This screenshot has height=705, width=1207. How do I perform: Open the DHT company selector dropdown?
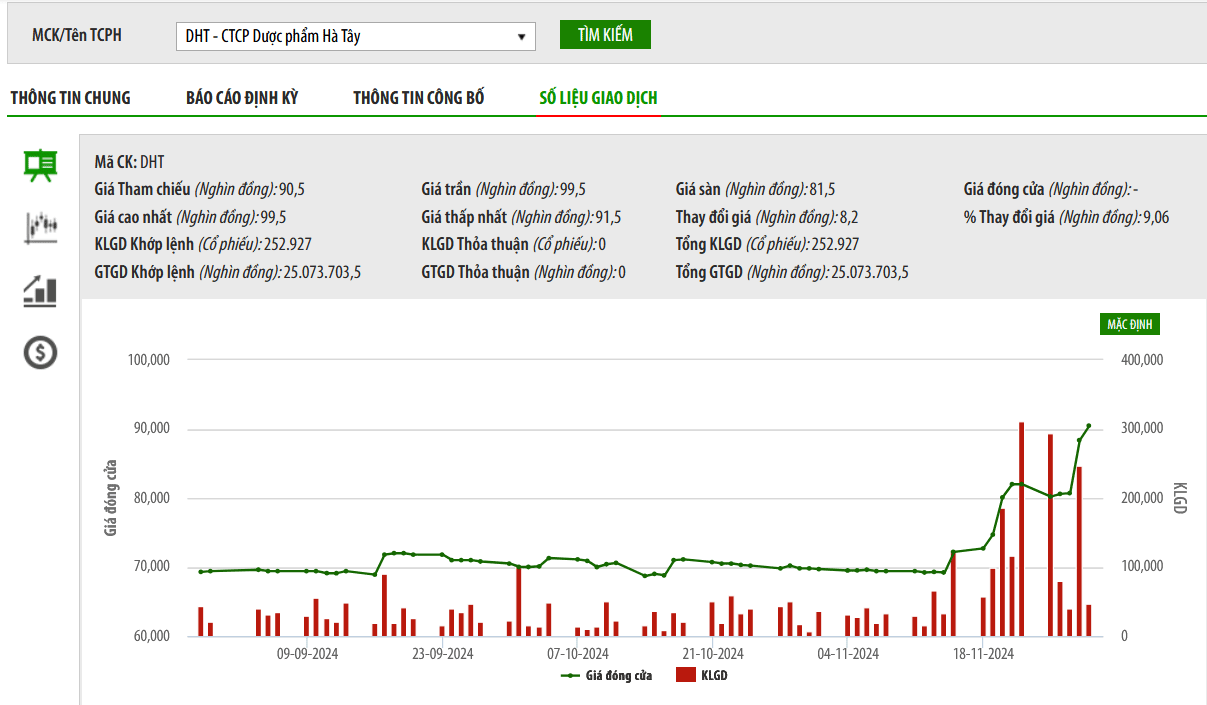pos(355,36)
